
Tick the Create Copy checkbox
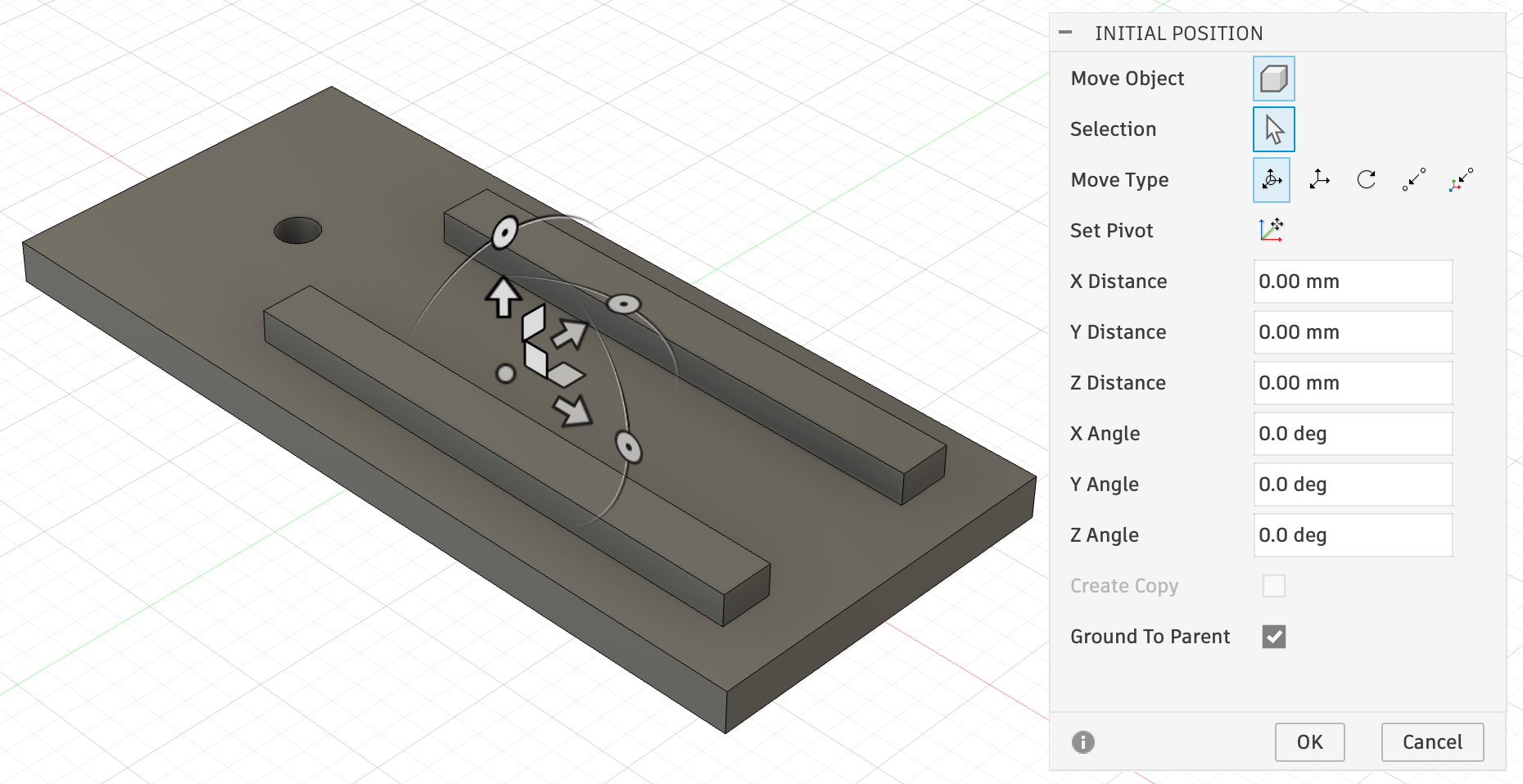pyautogui.click(x=1274, y=586)
